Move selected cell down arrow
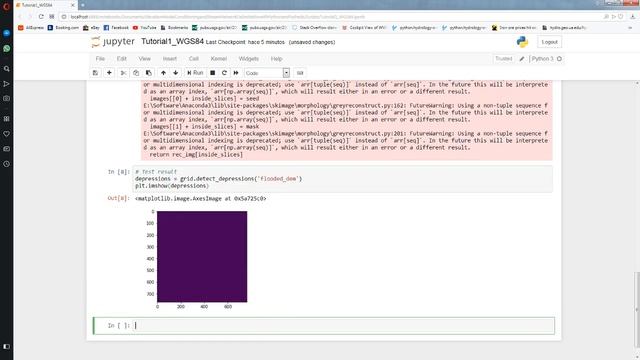Image resolution: width=640 pixels, height=360 pixels. [176, 73]
